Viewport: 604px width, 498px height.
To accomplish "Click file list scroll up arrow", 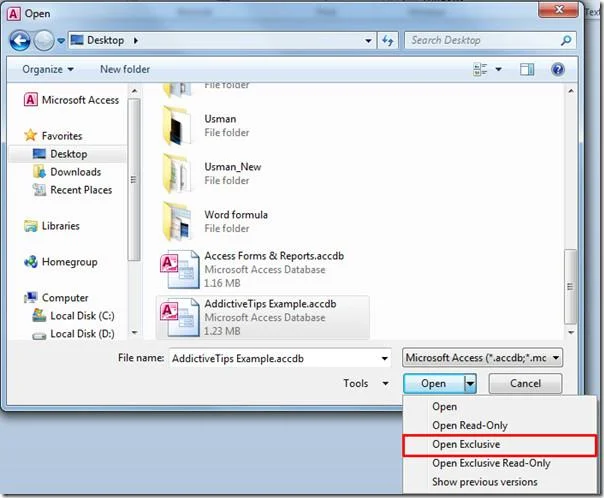I will click(571, 91).
